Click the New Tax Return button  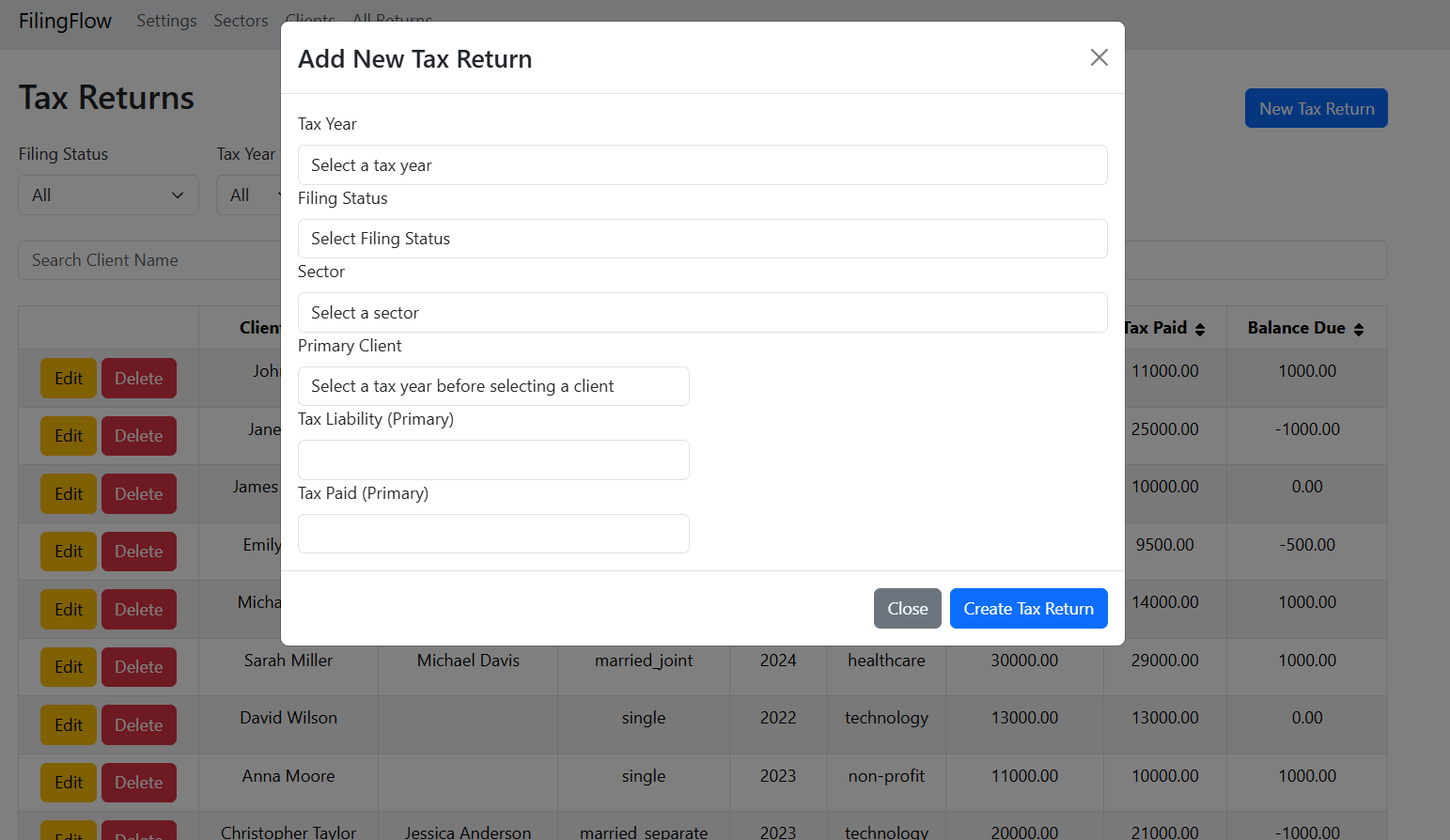click(1316, 109)
